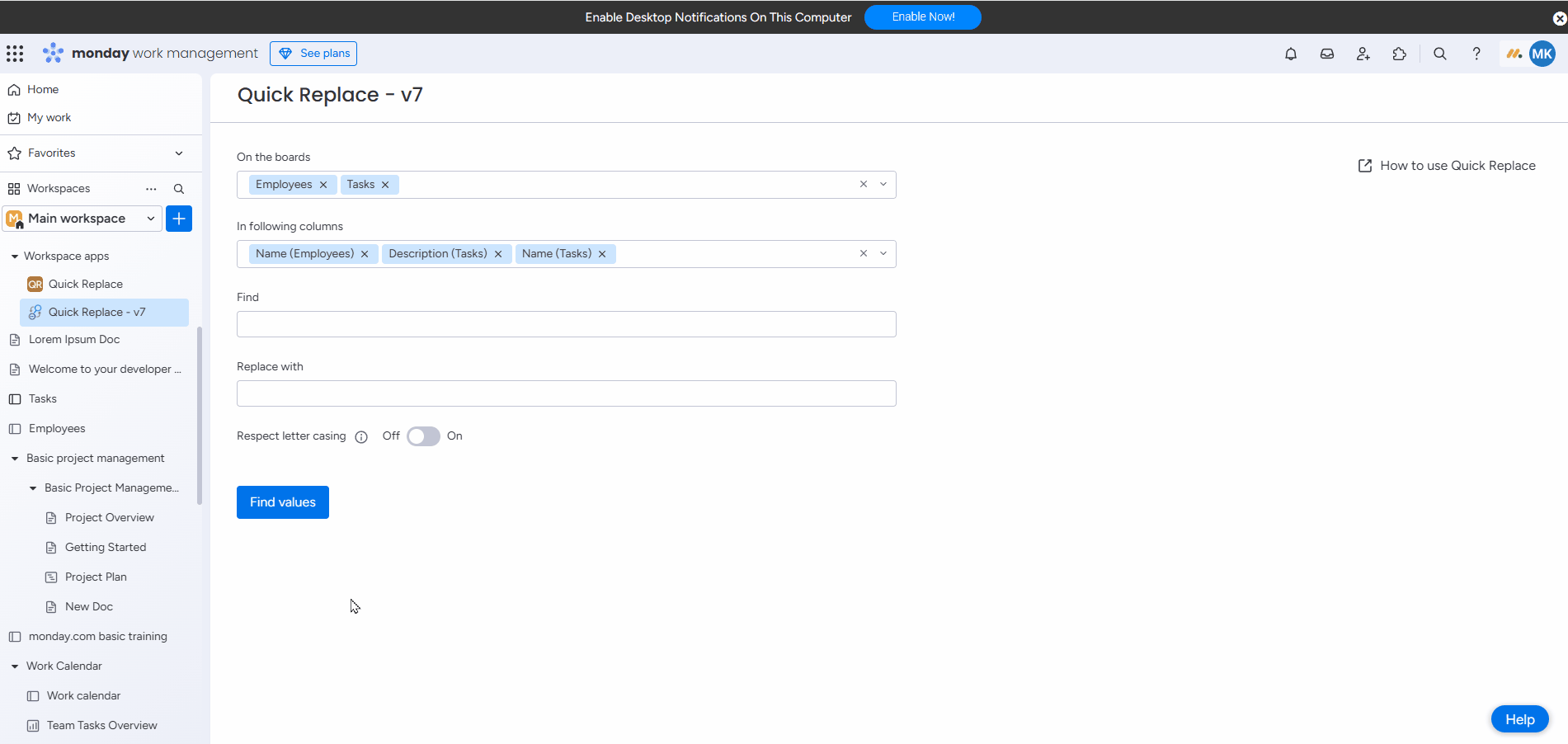The image size is (1568, 744).
Task: Clear all selected columns
Action: [x=864, y=254]
